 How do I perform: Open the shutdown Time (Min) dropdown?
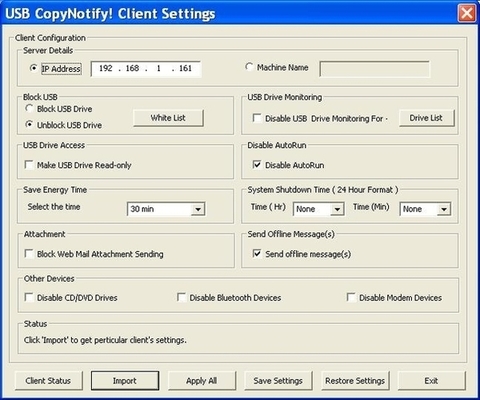pyautogui.click(x=425, y=209)
